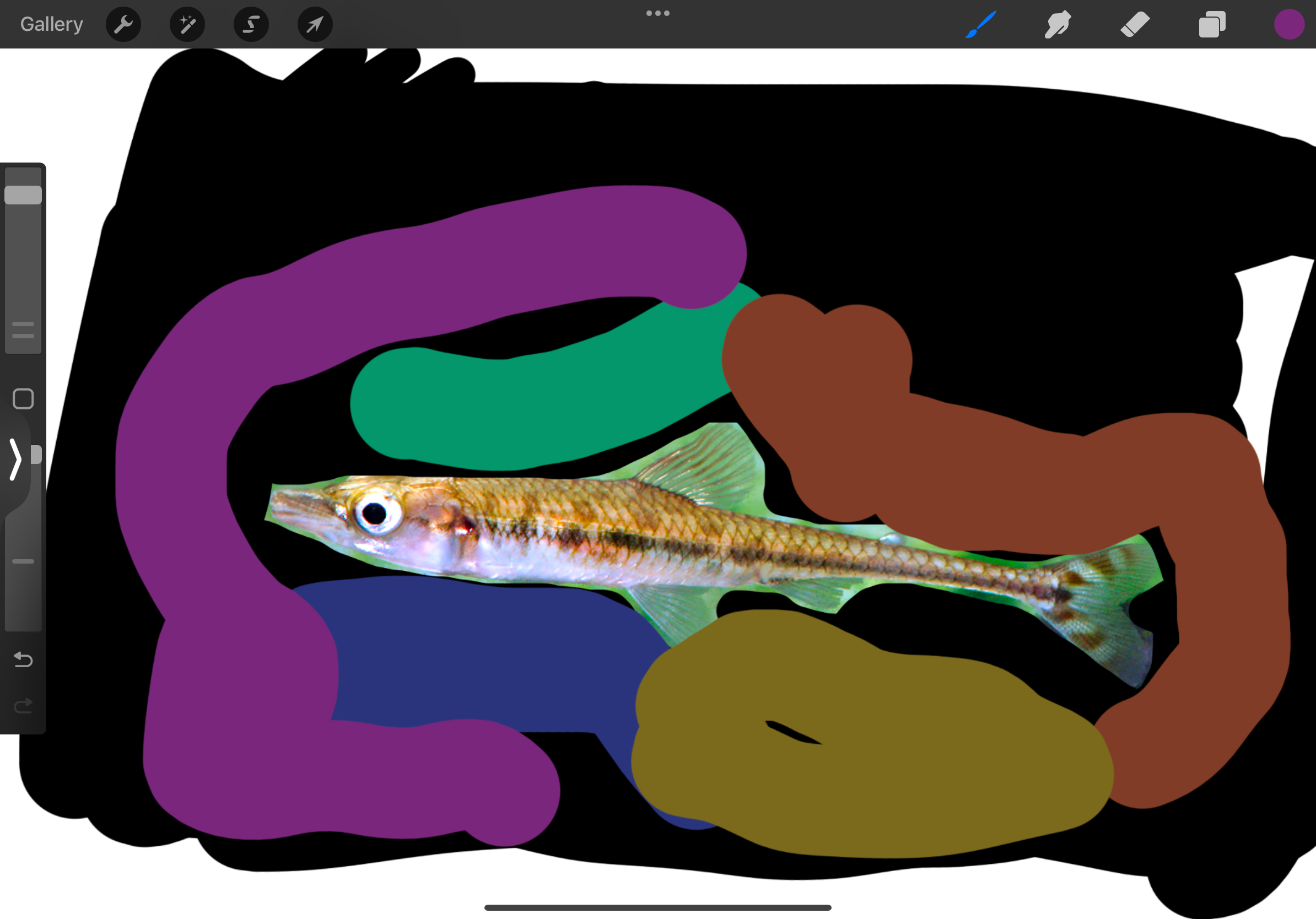Open the Layers panel
This screenshot has width=1316, height=919.
(x=1212, y=25)
